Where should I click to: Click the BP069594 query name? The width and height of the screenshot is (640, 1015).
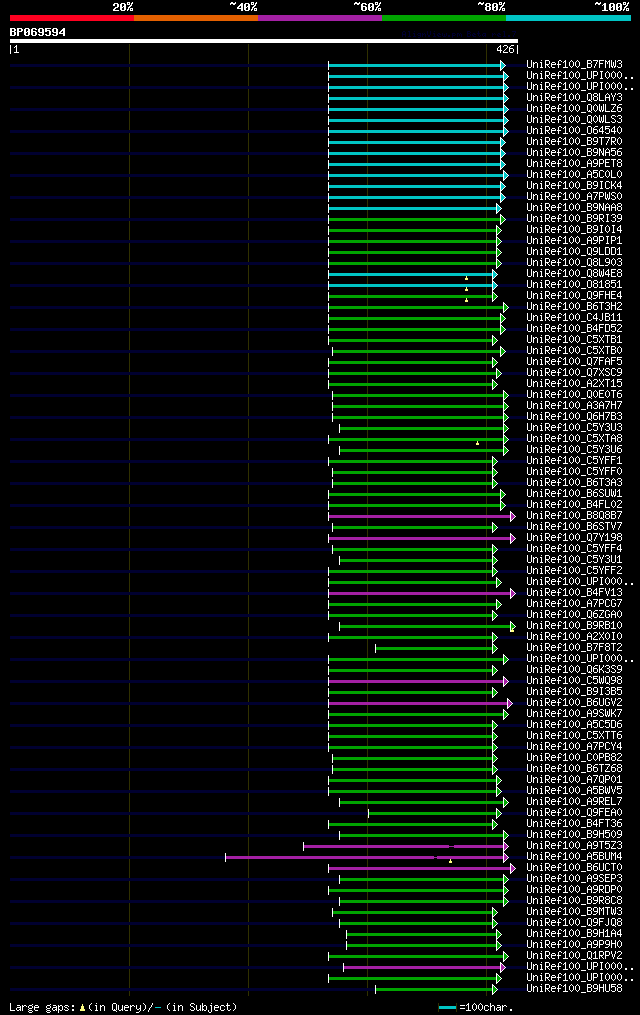38,32
